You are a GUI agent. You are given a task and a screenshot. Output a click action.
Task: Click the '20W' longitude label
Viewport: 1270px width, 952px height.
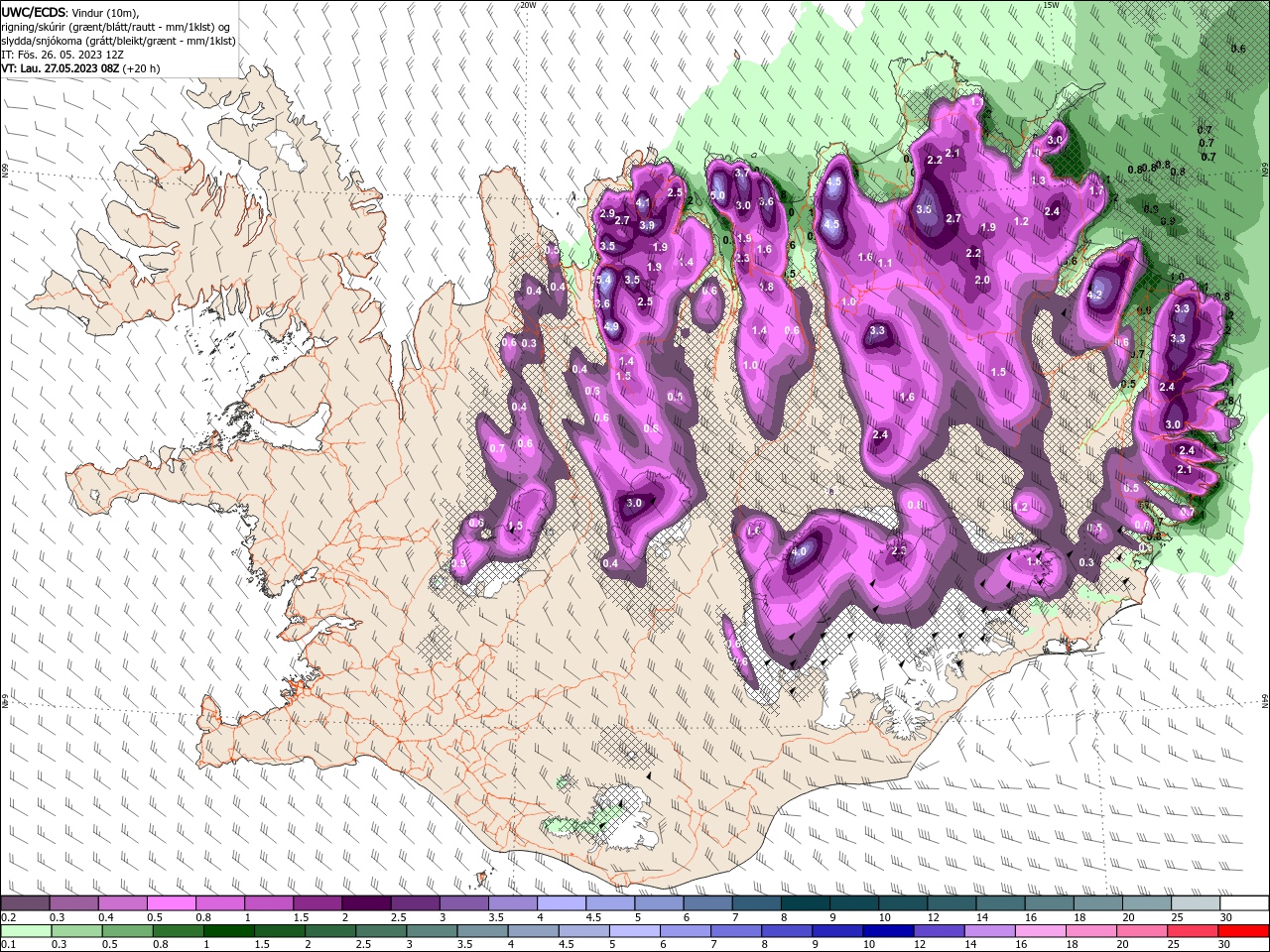click(528, 5)
